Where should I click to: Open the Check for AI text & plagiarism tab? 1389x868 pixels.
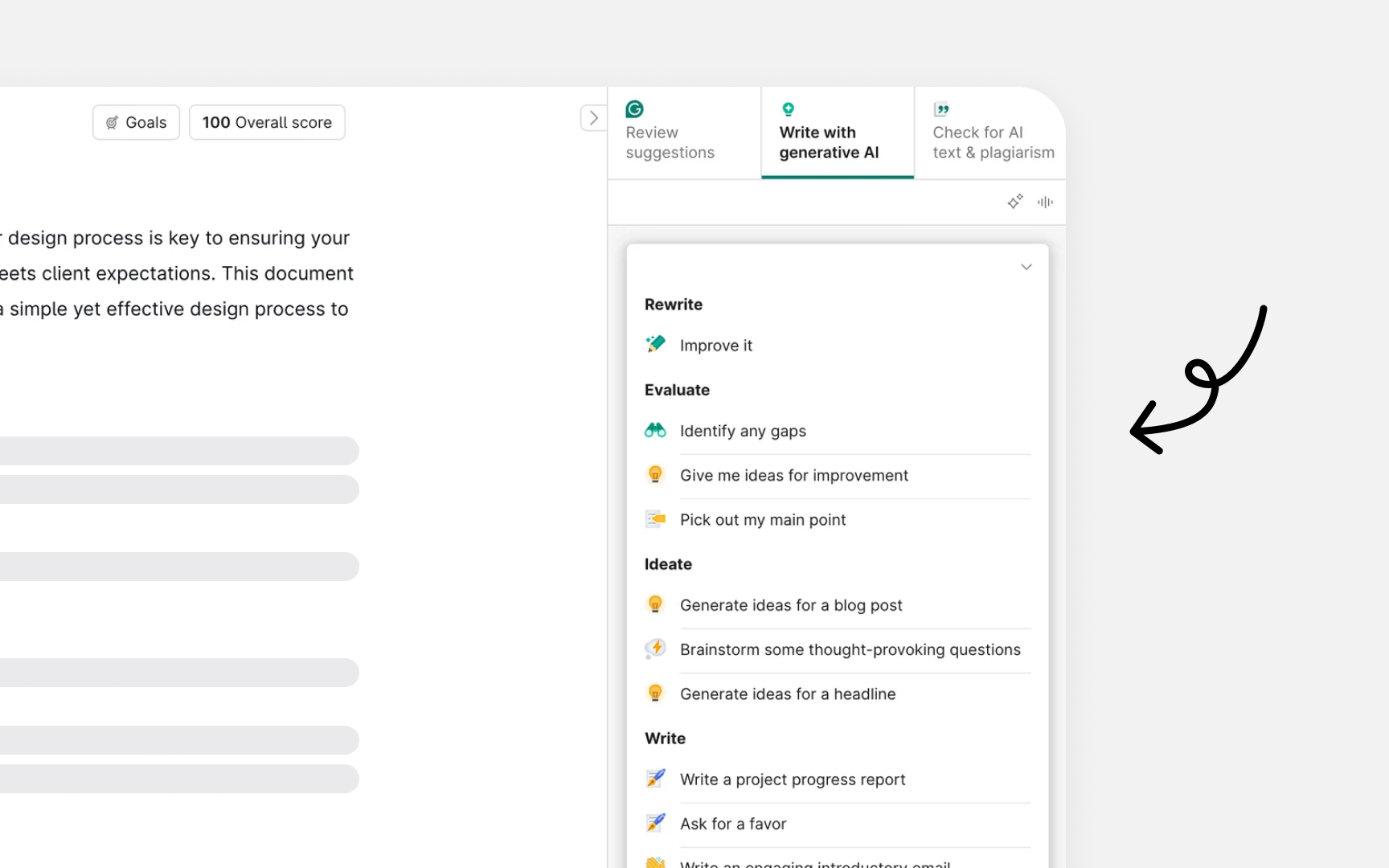993,141
